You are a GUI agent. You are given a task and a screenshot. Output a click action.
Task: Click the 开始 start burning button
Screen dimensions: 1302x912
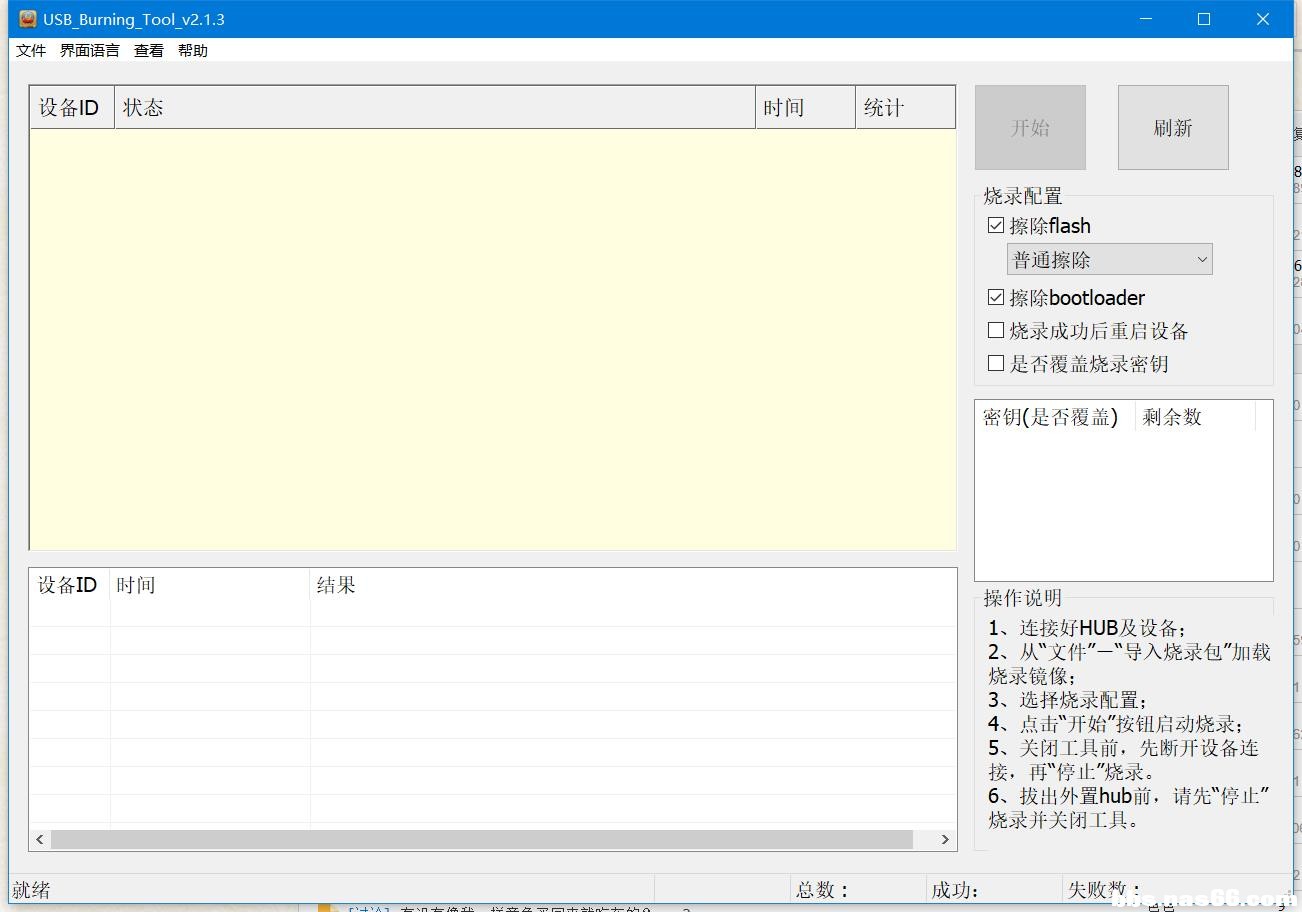click(1029, 127)
